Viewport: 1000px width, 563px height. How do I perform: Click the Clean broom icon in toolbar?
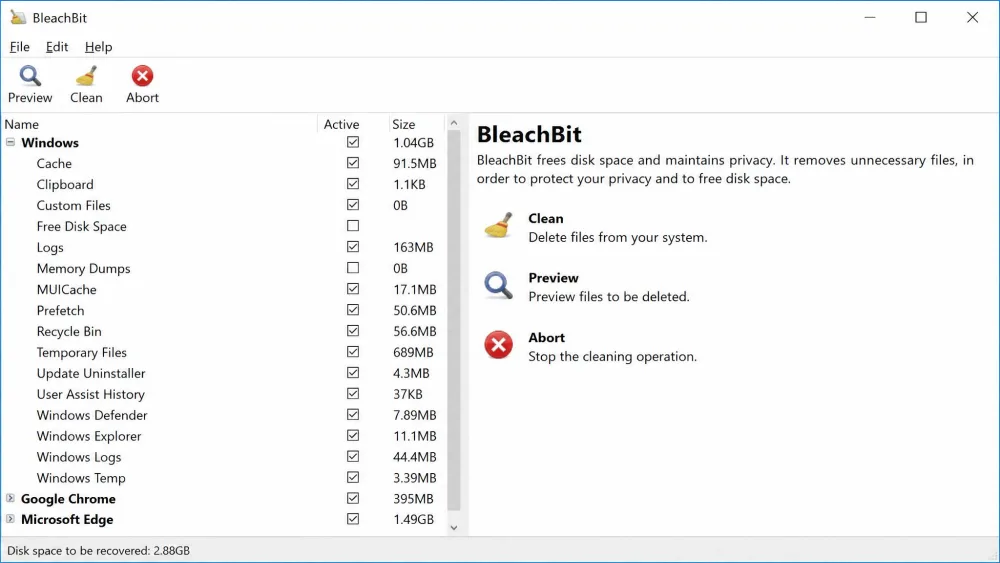86,76
